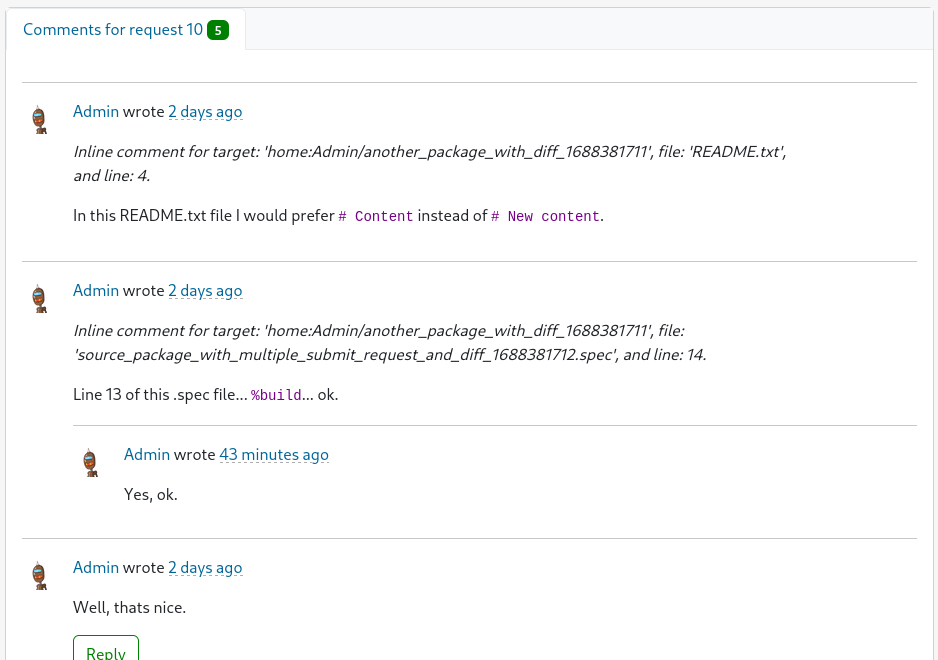Click the avatar on the nested reply comment
Image resolution: width=938 pixels, height=660 pixels.
91,462
